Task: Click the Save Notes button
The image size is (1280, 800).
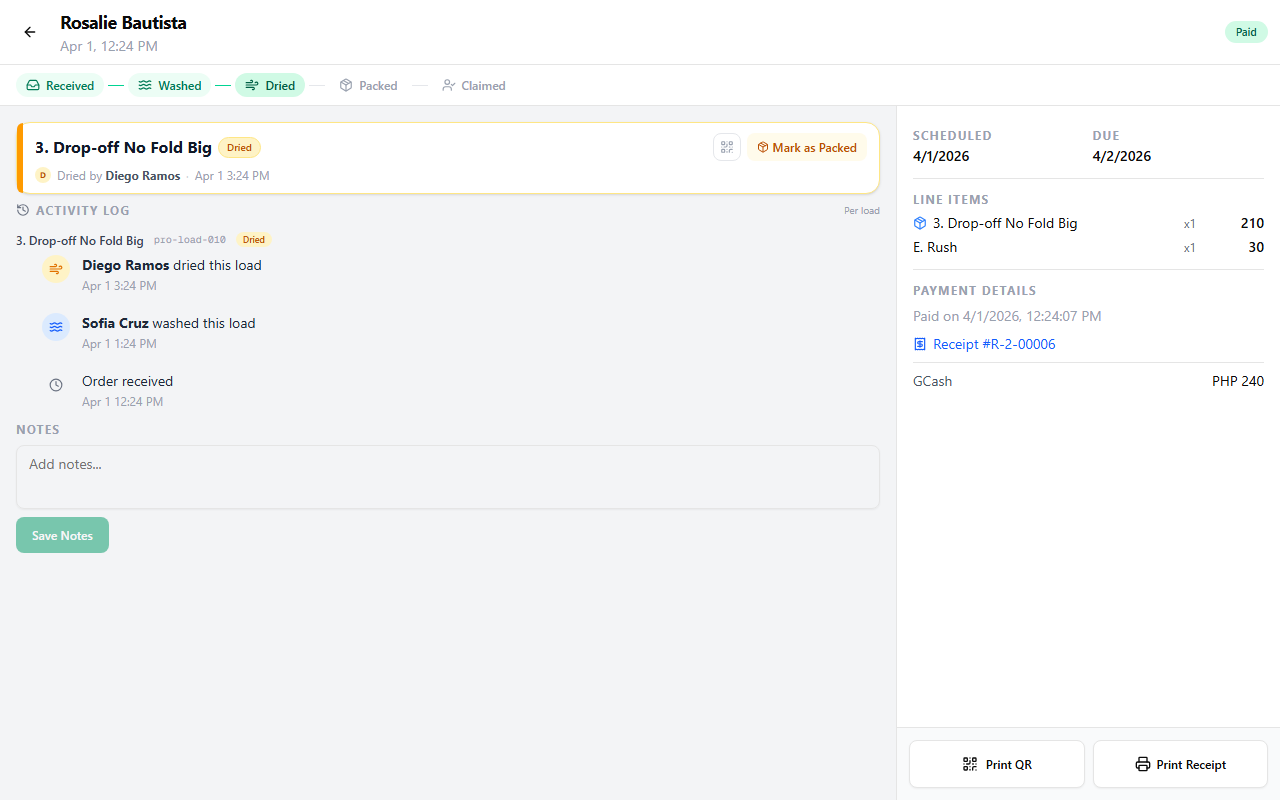Action: (62, 535)
